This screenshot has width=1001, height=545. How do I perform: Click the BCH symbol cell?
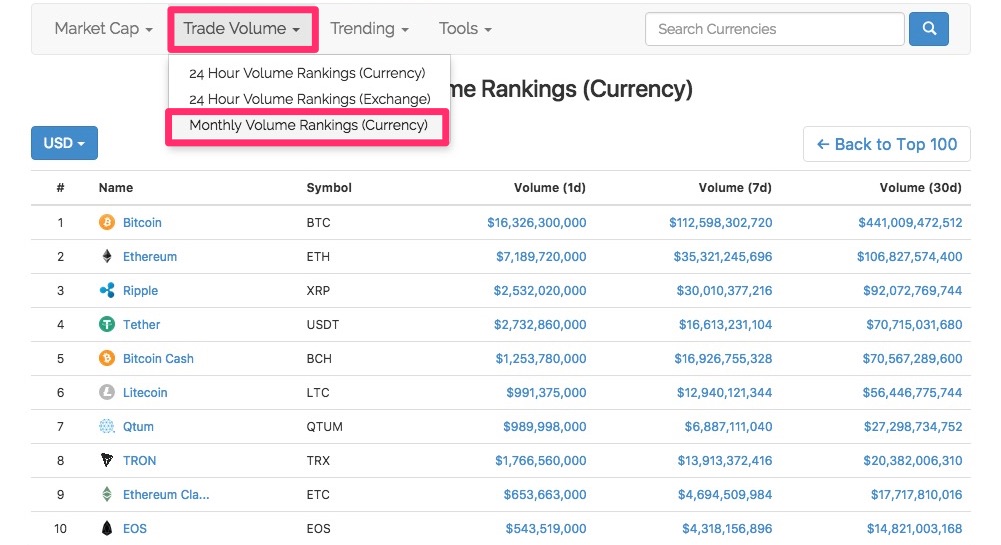319,359
